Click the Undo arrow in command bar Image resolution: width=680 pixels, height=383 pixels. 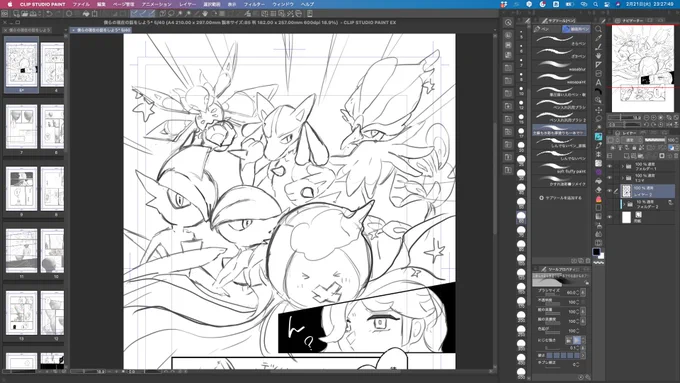(49, 13)
